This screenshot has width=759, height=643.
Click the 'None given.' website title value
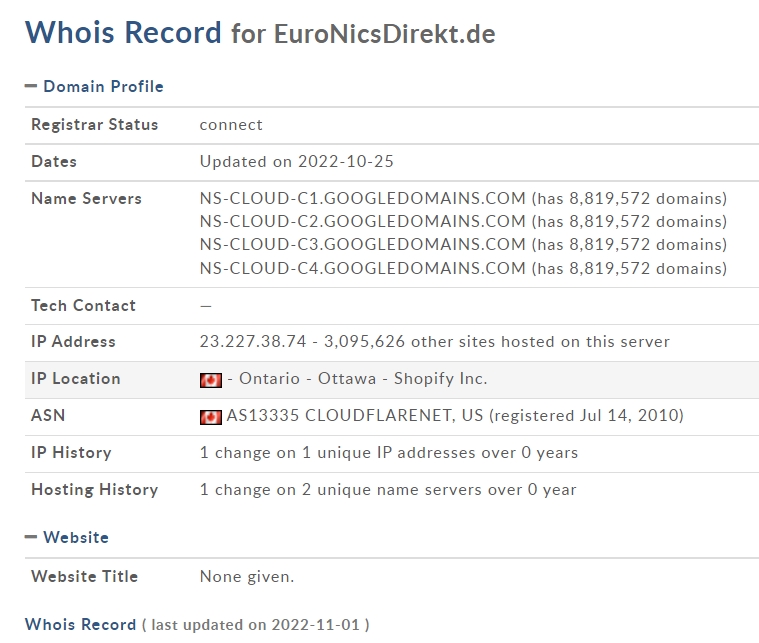(x=247, y=576)
